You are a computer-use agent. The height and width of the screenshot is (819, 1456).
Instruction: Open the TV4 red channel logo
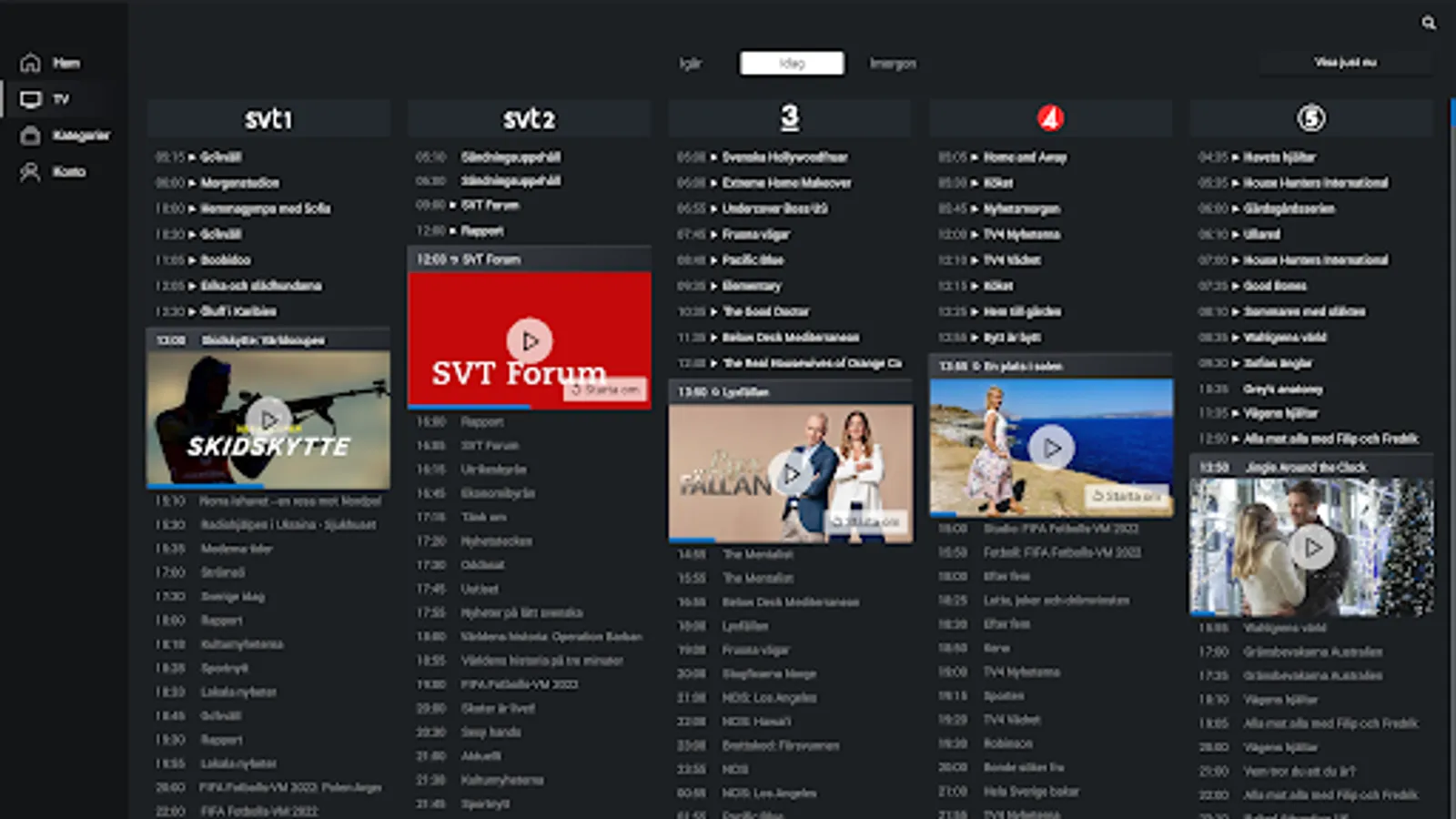pyautogui.click(x=1050, y=118)
